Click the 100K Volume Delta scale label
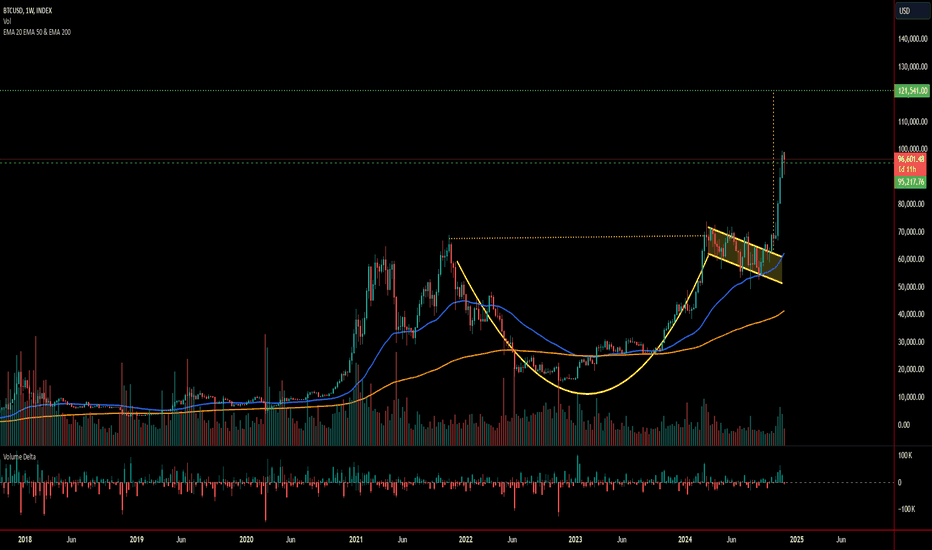The image size is (932, 550). [905, 455]
